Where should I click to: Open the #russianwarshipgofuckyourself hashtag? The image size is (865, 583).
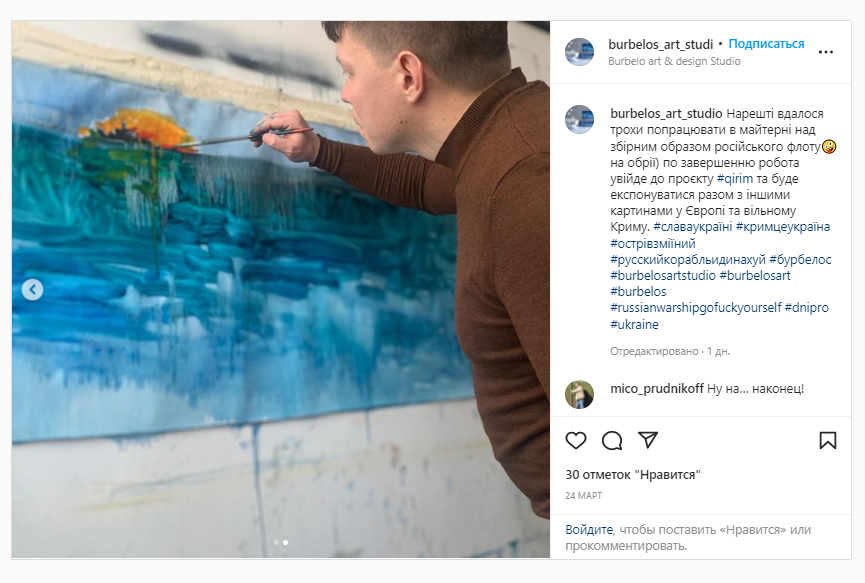pyautogui.click(x=696, y=308)
